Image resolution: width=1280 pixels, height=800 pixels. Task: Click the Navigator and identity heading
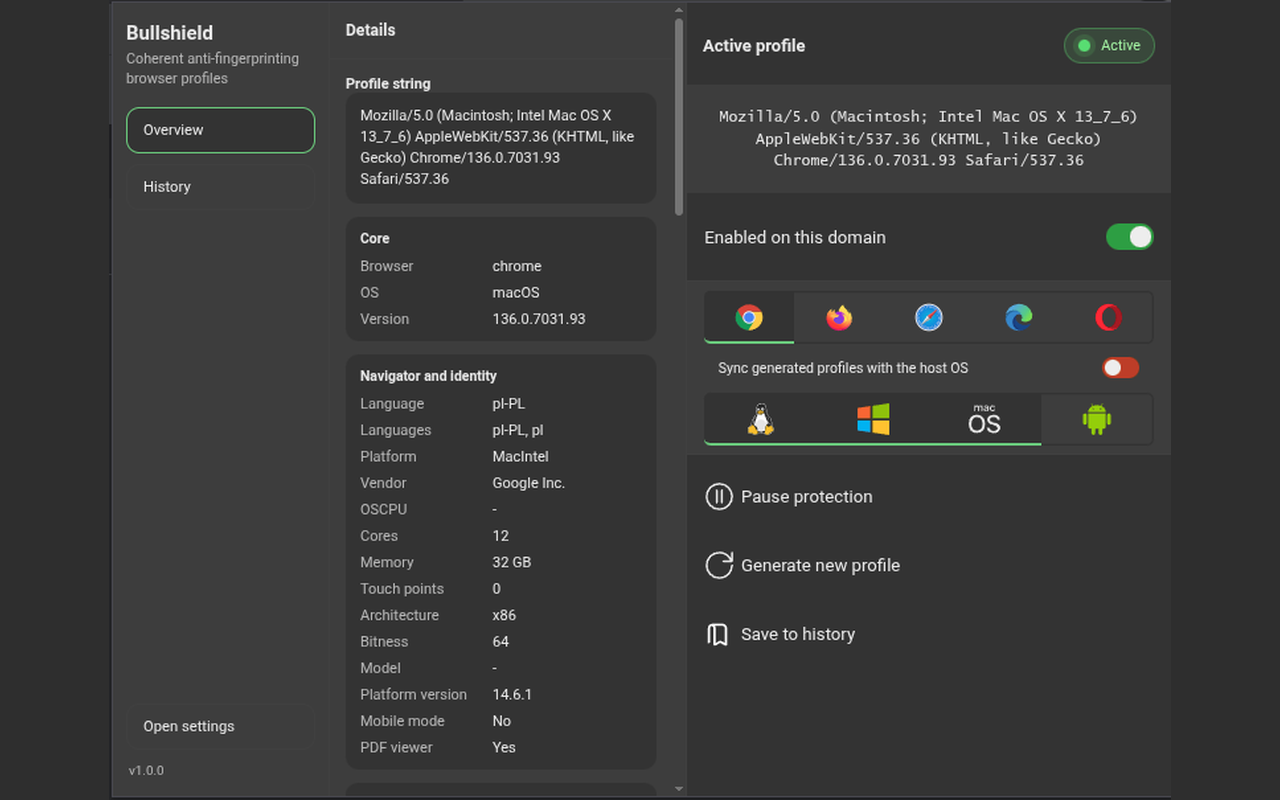(x=428, y=376)
